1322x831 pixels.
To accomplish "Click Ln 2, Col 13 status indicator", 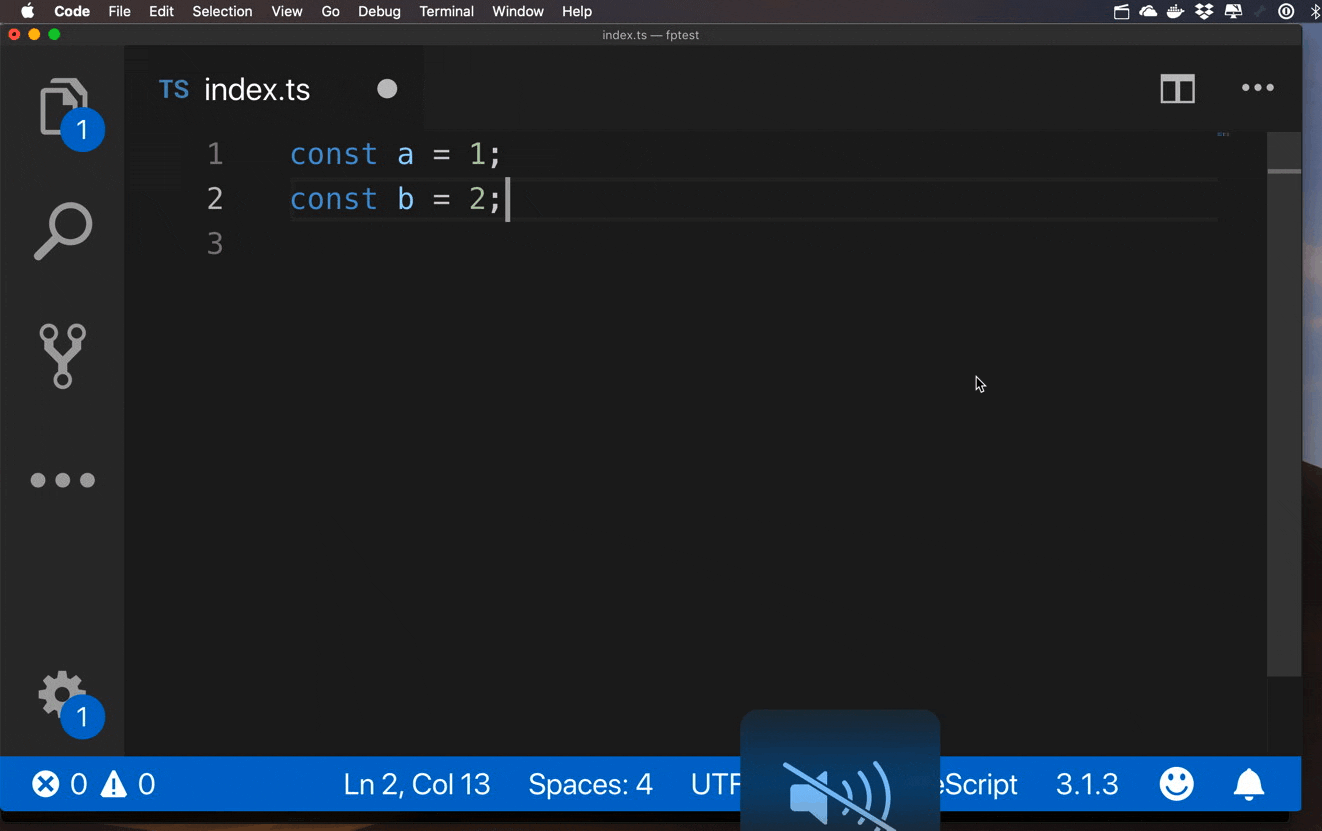I will click(x=417, y=784).
